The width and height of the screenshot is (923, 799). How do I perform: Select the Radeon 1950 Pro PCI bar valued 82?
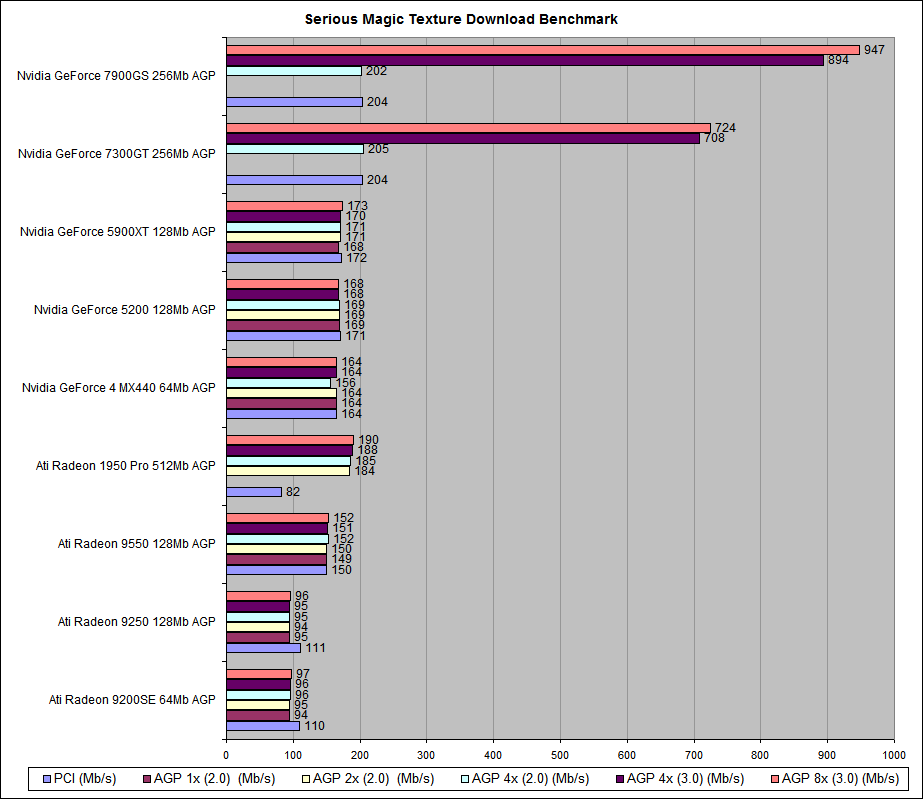(x=254, y=492)
